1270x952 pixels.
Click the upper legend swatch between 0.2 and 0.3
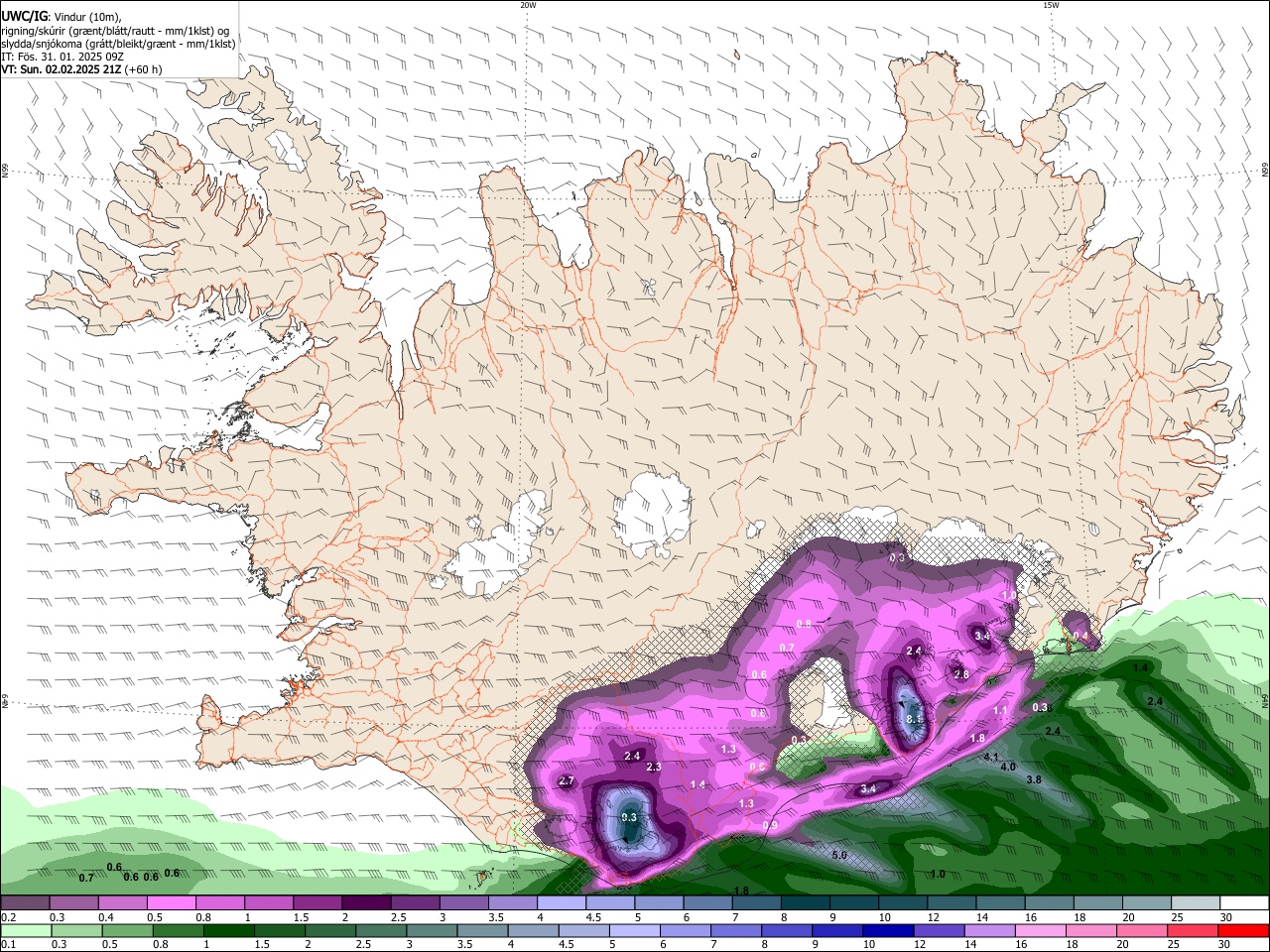(x=26, y=903)
